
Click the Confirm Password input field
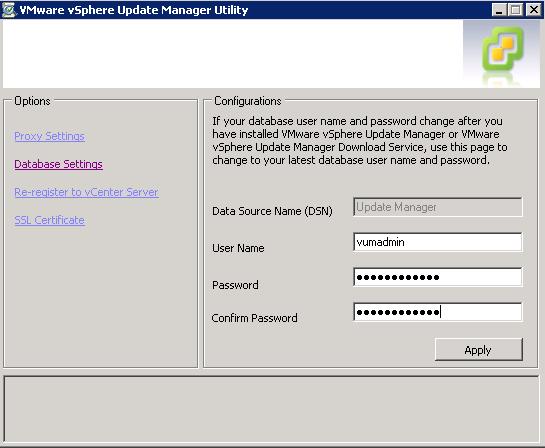point(438,312)
